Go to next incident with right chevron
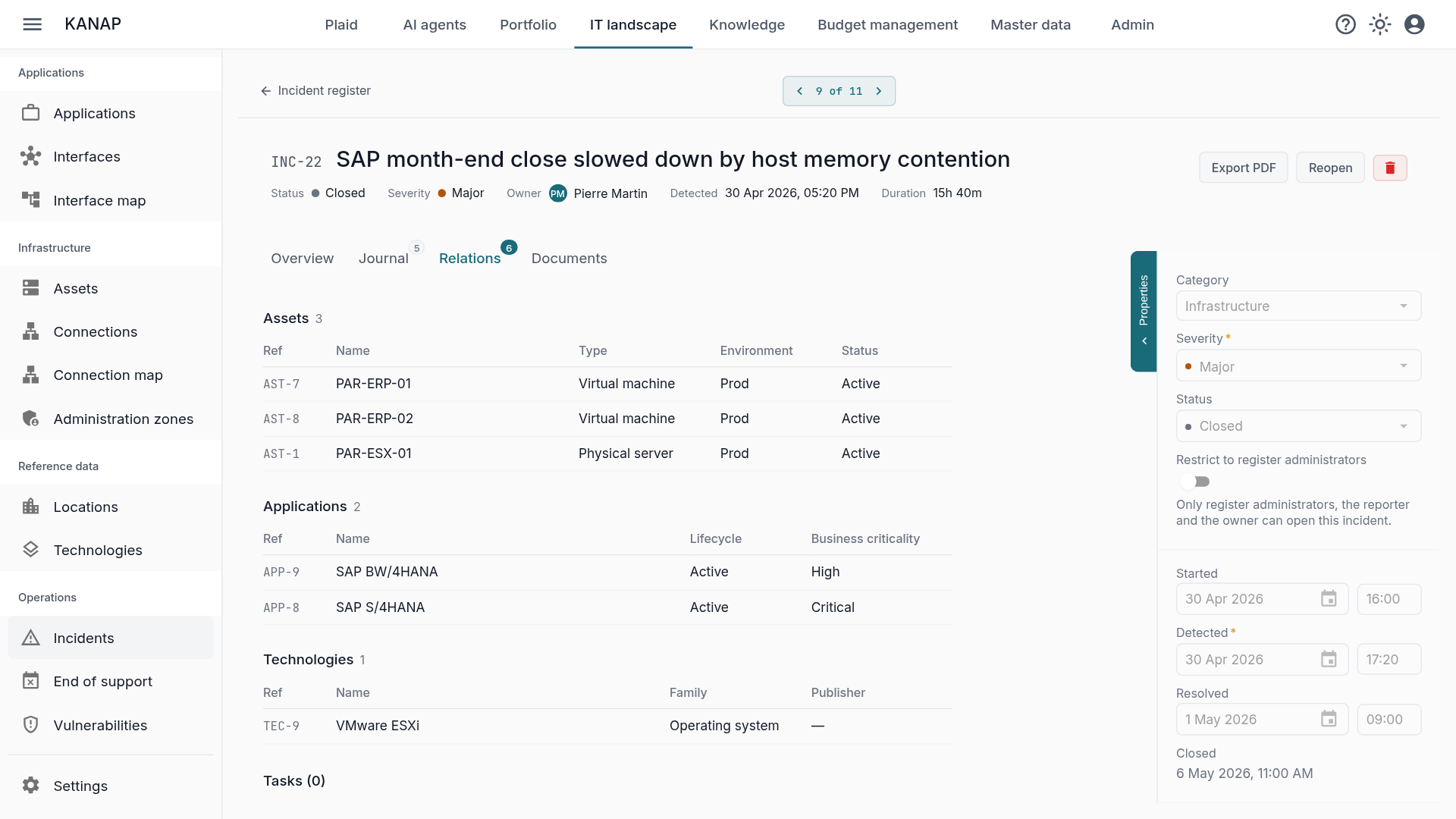The image size is (1456, 819). (x=879, y=91)
